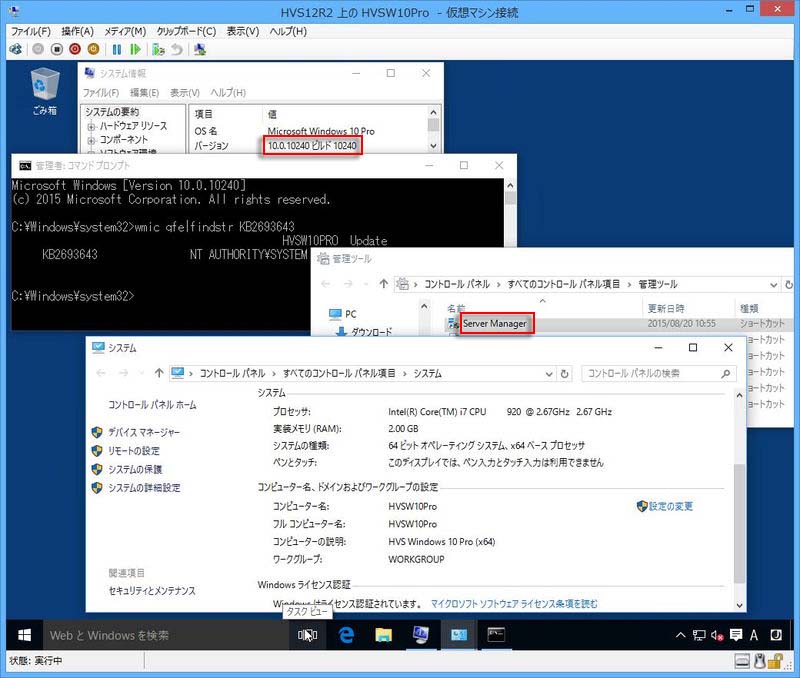Click the Checkpoint toolbar icon
This screenshot has height=678, width=800.
(x=158, y=49)
